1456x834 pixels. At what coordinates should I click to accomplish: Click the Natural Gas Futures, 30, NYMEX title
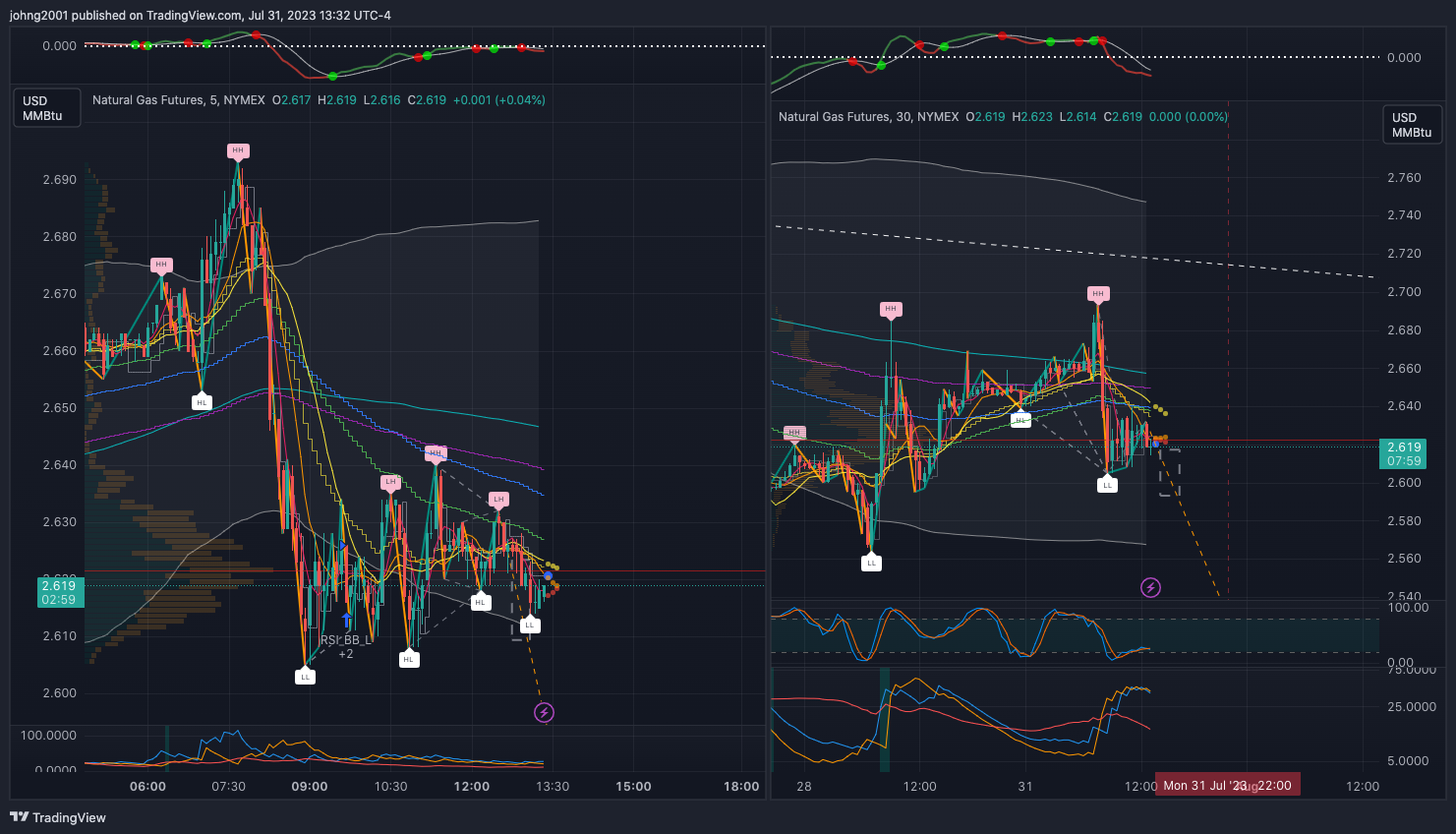(x=869, y=117)
